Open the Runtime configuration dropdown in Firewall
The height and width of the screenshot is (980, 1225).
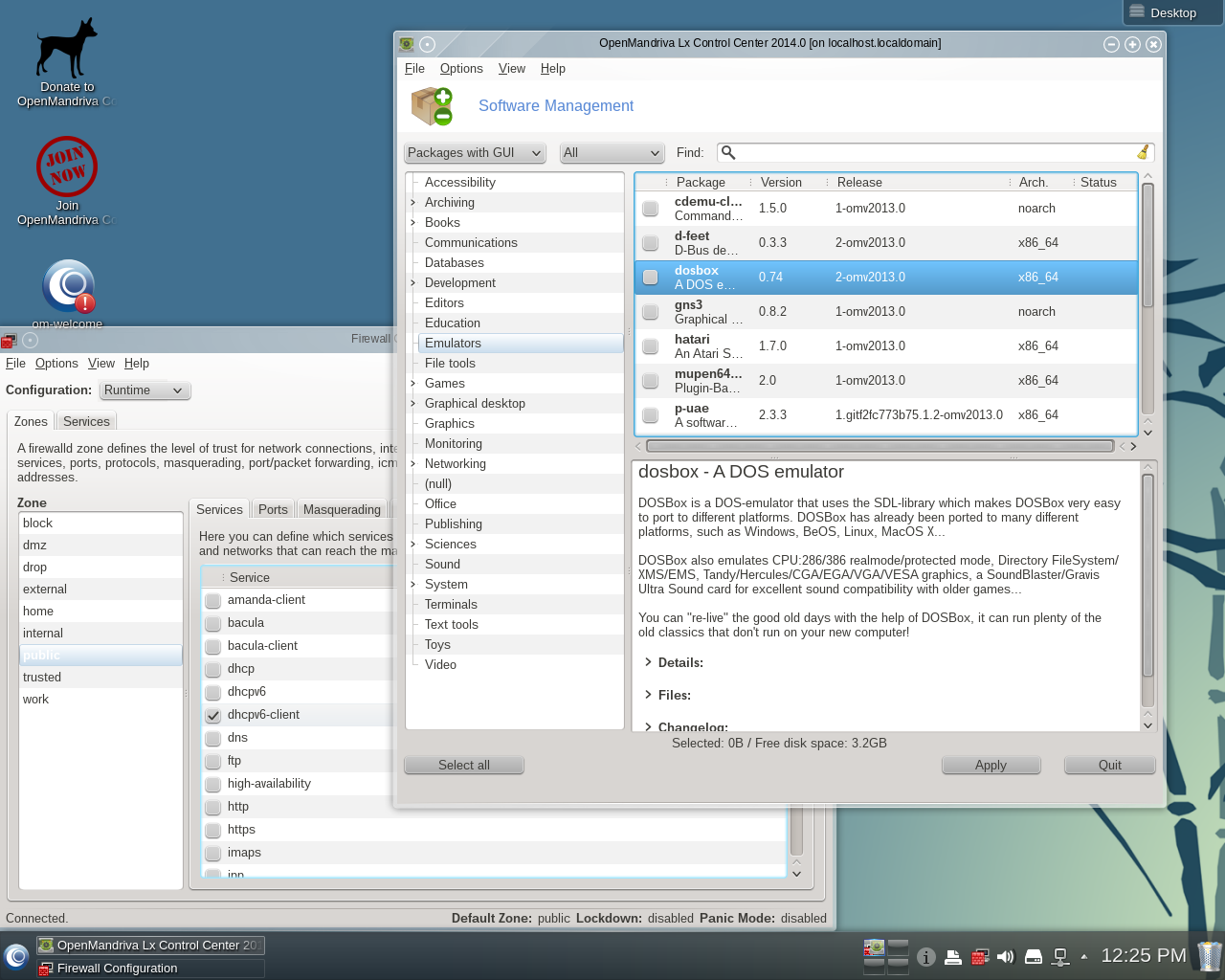click(x=145, y=390)
